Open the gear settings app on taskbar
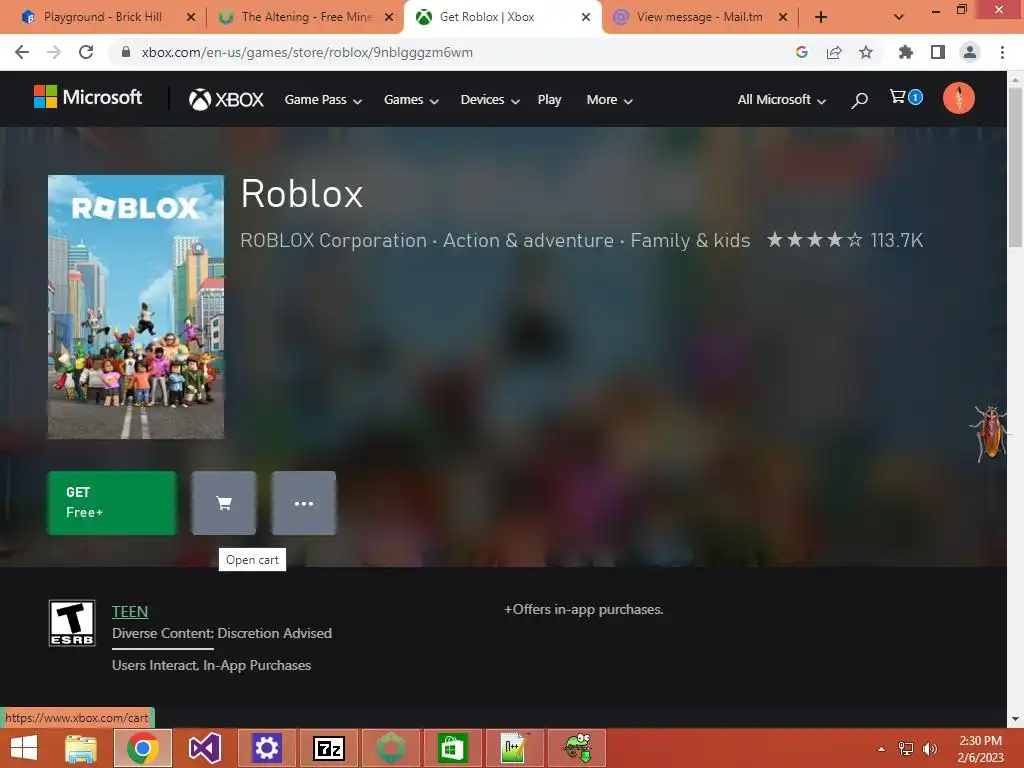1024x768 pixels. coord(266,748)
